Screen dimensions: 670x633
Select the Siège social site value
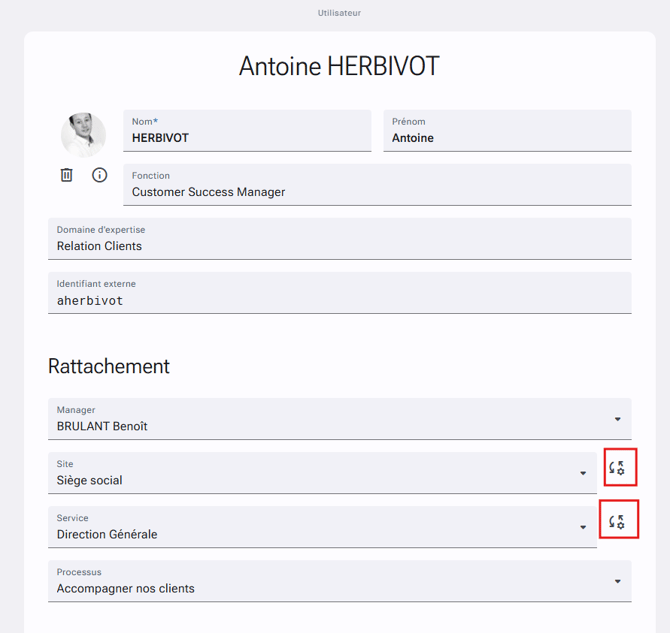(x=90, y=480)
